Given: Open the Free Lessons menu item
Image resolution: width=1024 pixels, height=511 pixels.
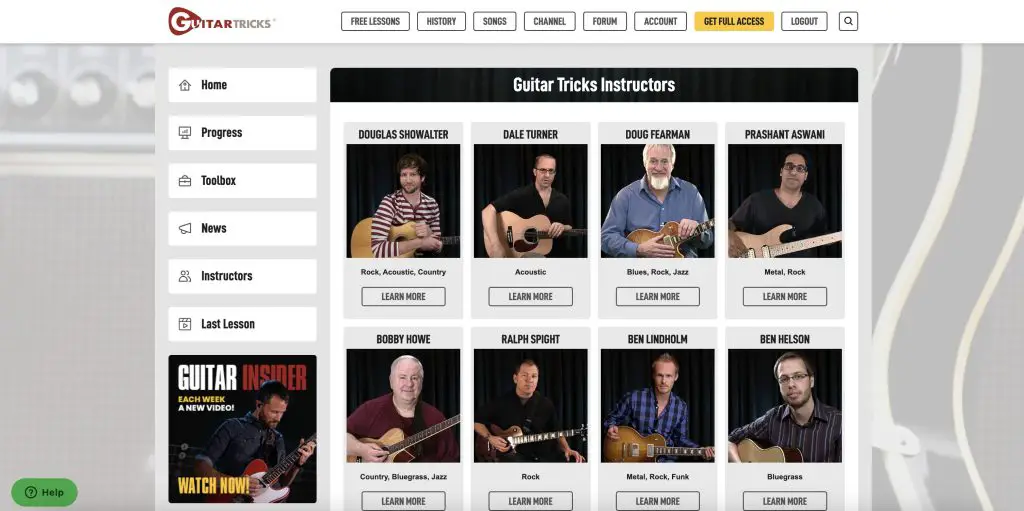Looking at the screenshot, I should 375,21.
